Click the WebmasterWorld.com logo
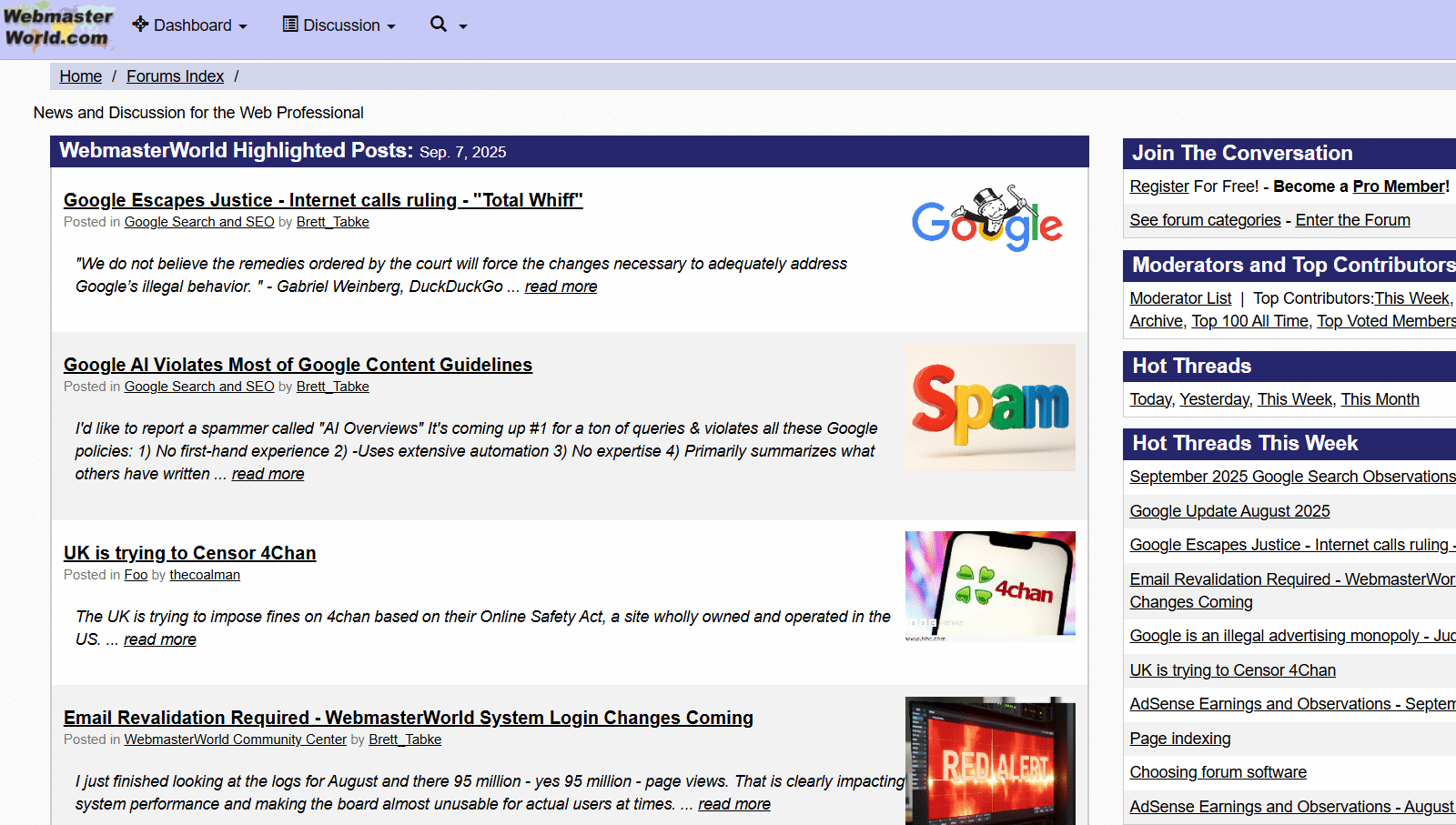The image size is (1456, 825). tap(57, 27)
